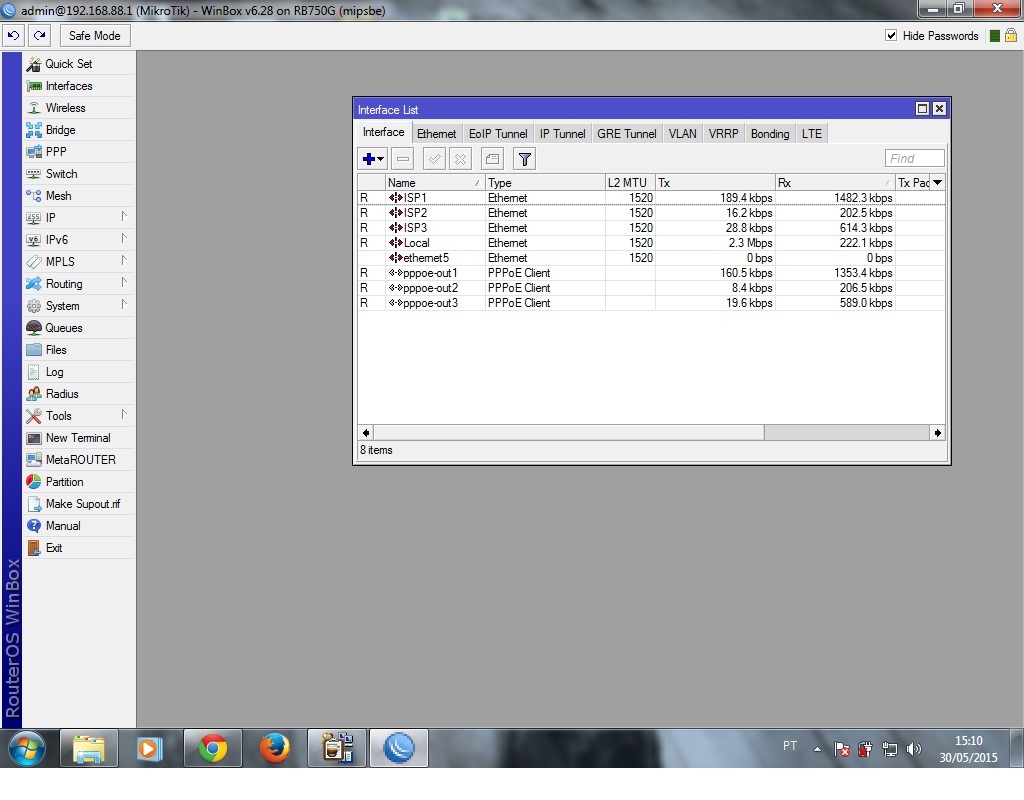Switch to the IP Tunnel tab
This screenshot has width=1024, height=800.
562,134
